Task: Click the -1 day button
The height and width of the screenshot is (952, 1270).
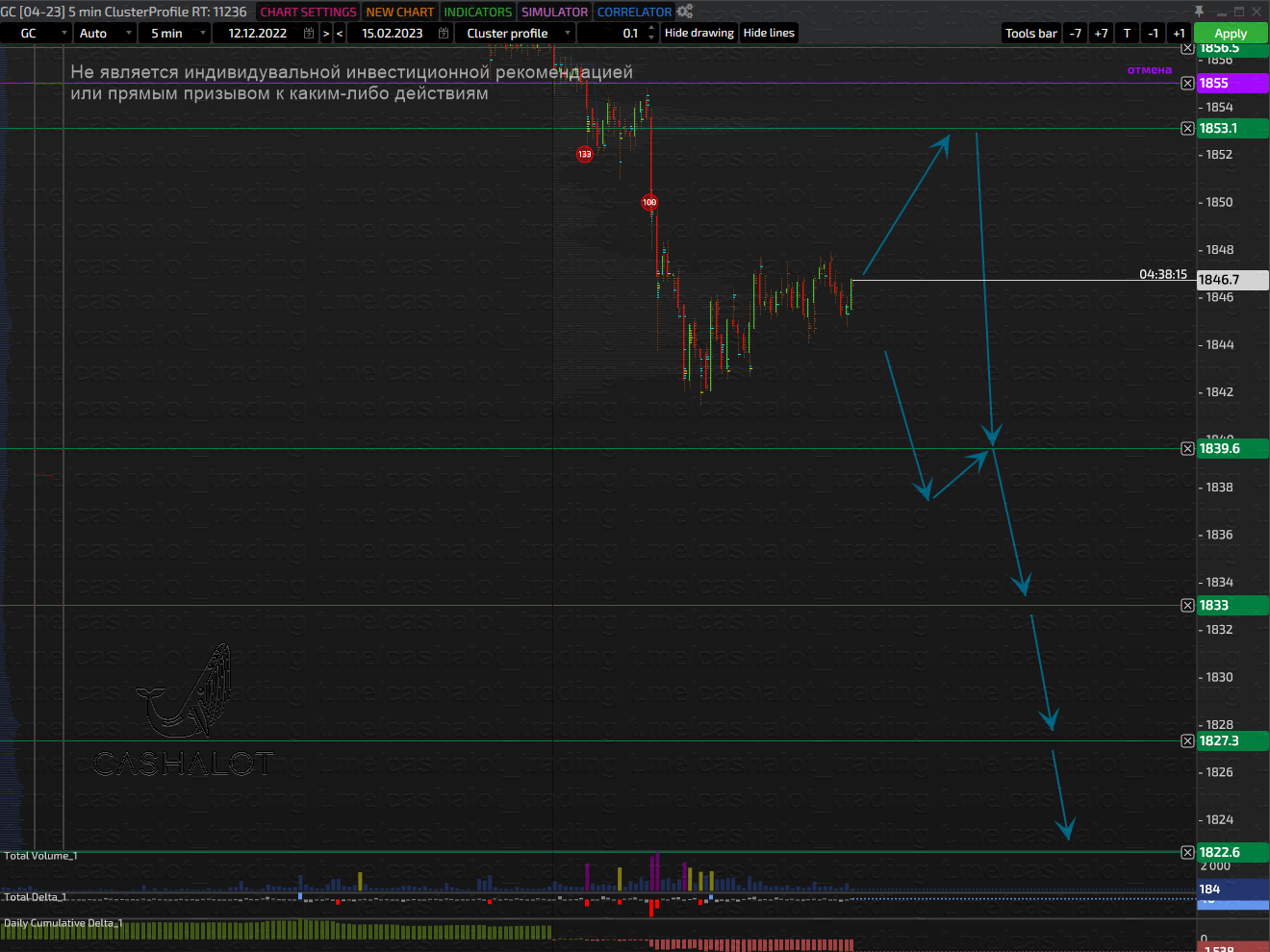Action: [x=1154, y=33]
